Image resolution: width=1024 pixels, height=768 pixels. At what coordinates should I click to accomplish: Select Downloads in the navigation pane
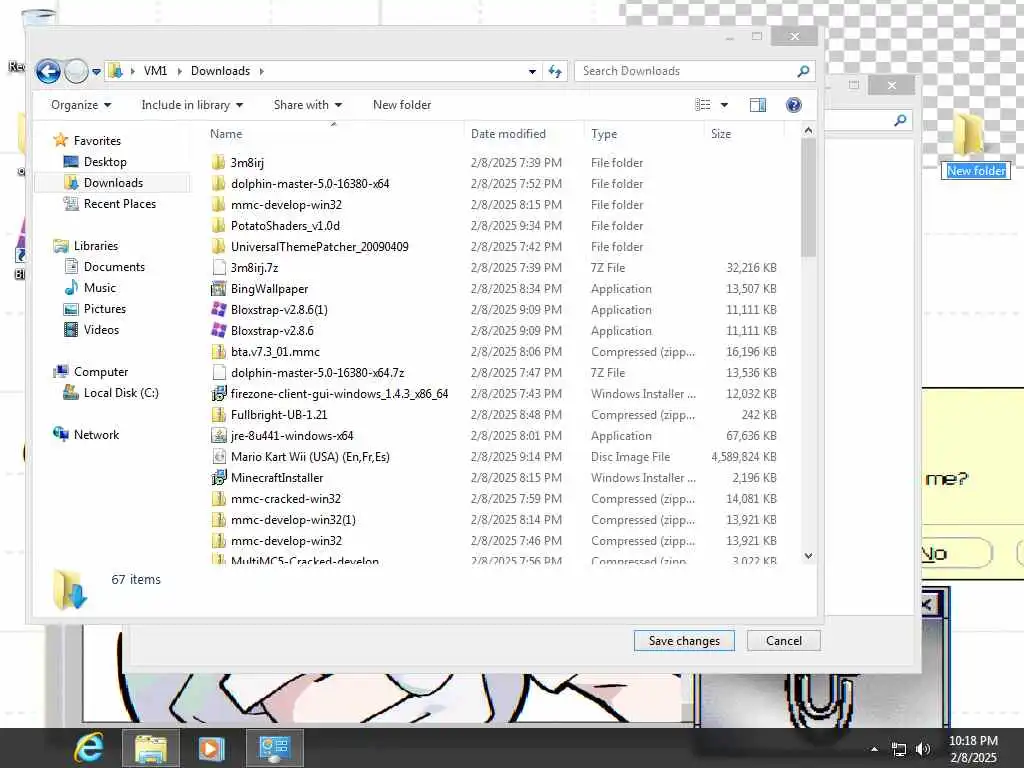point(113,183)
